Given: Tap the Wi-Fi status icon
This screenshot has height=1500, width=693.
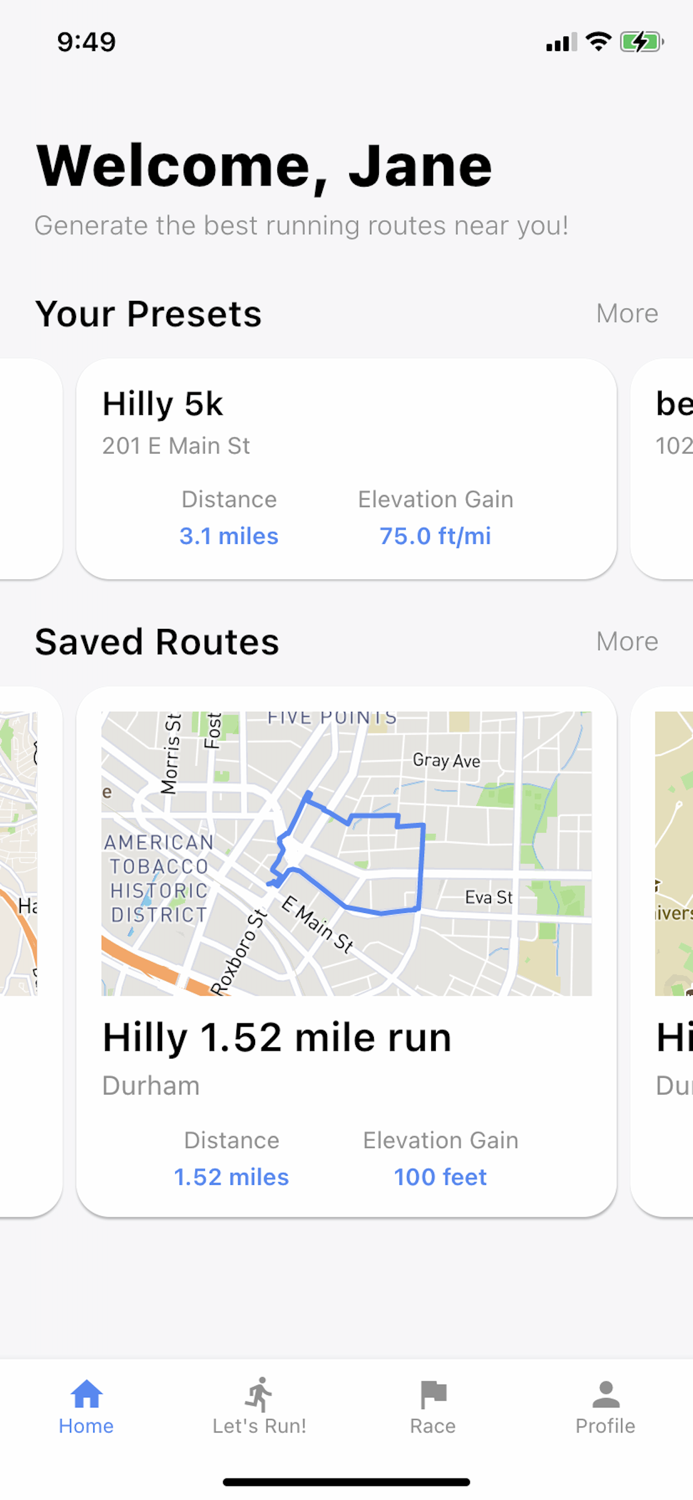Looking at the screenshot, I should (x=598, y=42).
